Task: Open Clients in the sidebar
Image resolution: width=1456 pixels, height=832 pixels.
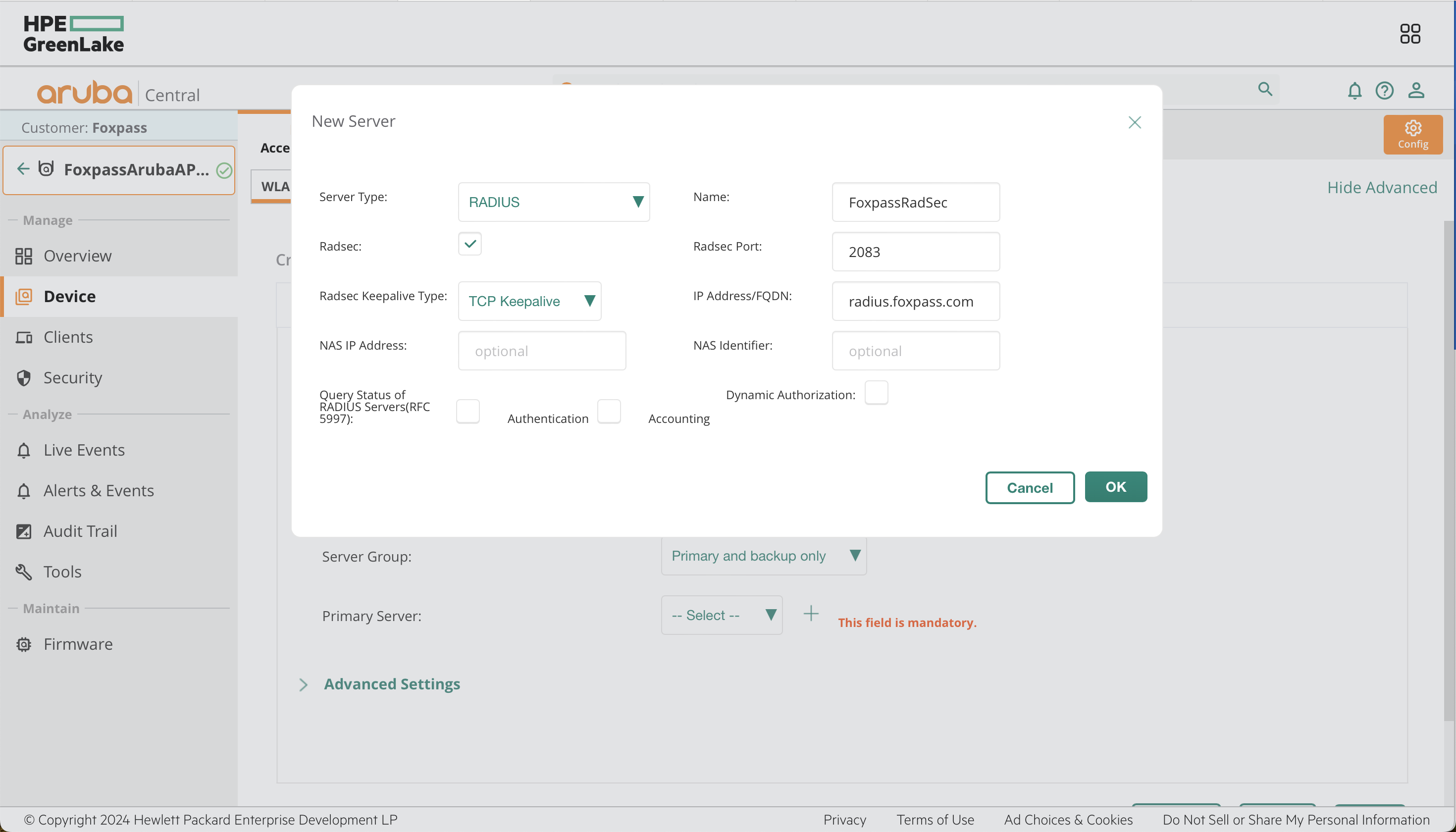Action: point(119,337)
